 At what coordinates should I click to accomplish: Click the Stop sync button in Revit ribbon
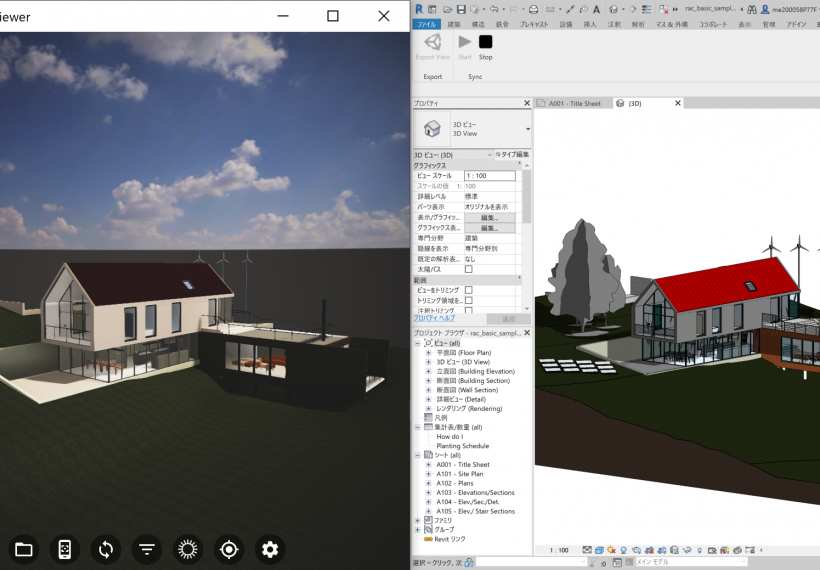(x=485, y=47)
